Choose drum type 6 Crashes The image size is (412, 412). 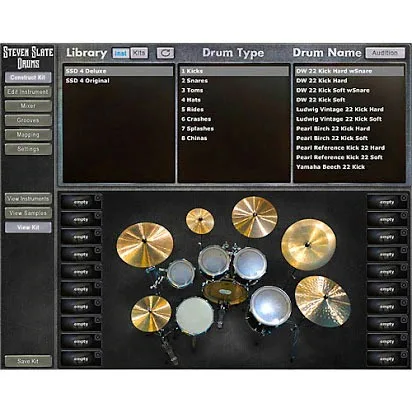tap(234, 119)
